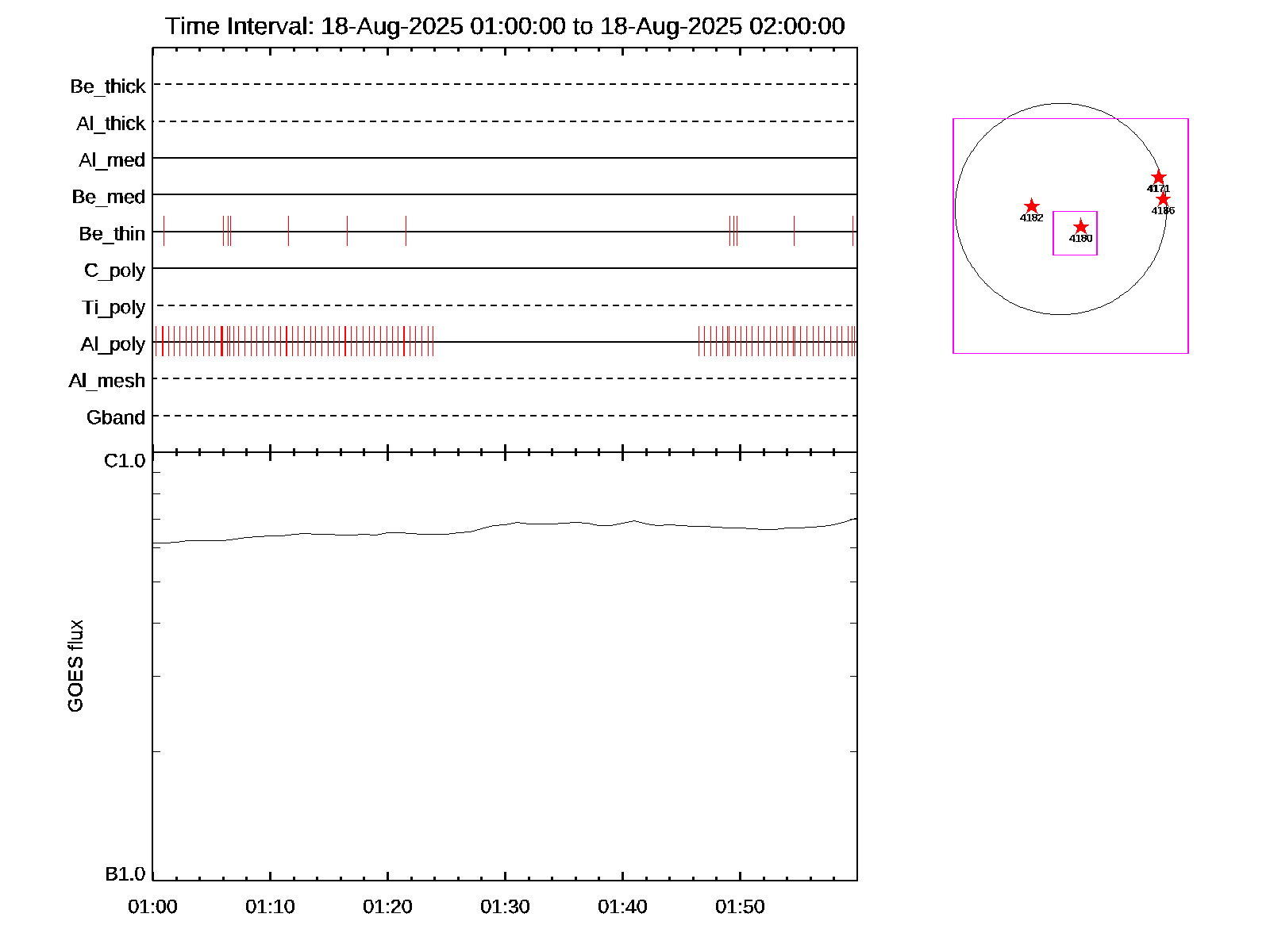This screenshot has height=952, width=1270.
Task: Click the red star for region 4171
Action: point(1158,178)
